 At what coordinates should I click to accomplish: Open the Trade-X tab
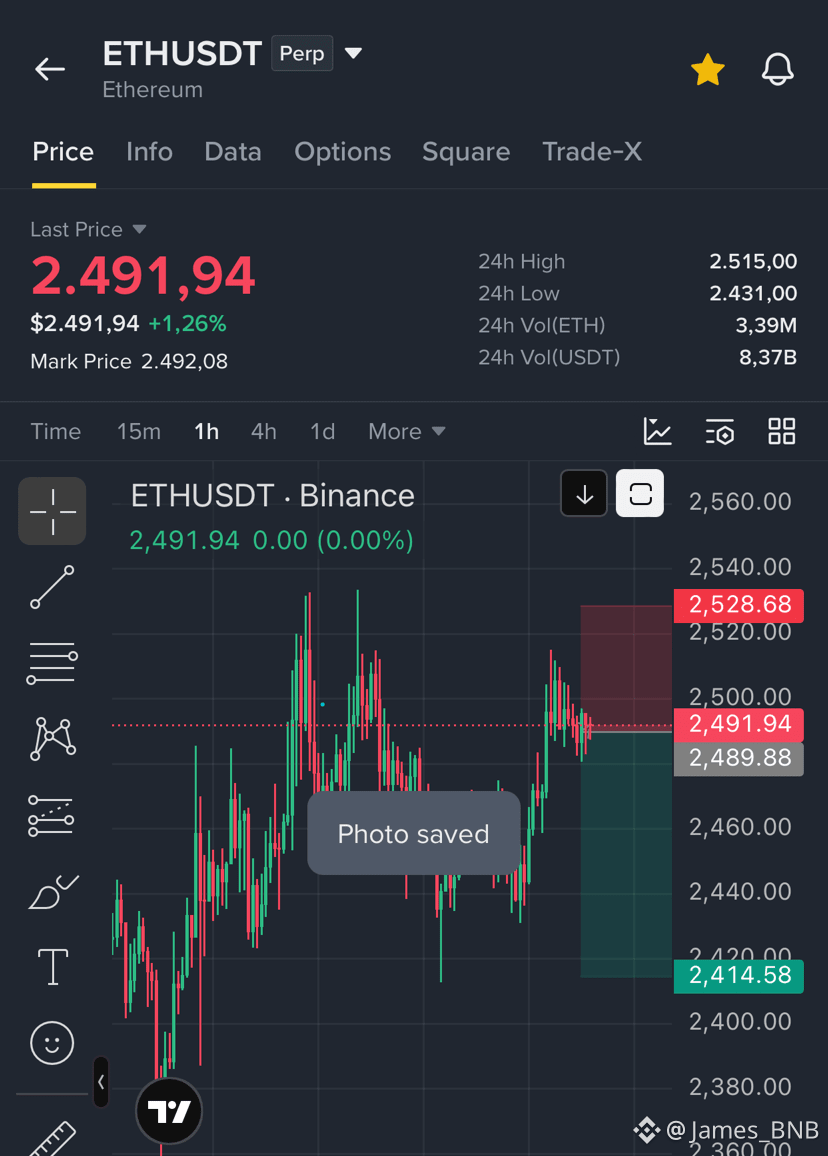click(592, 152)
